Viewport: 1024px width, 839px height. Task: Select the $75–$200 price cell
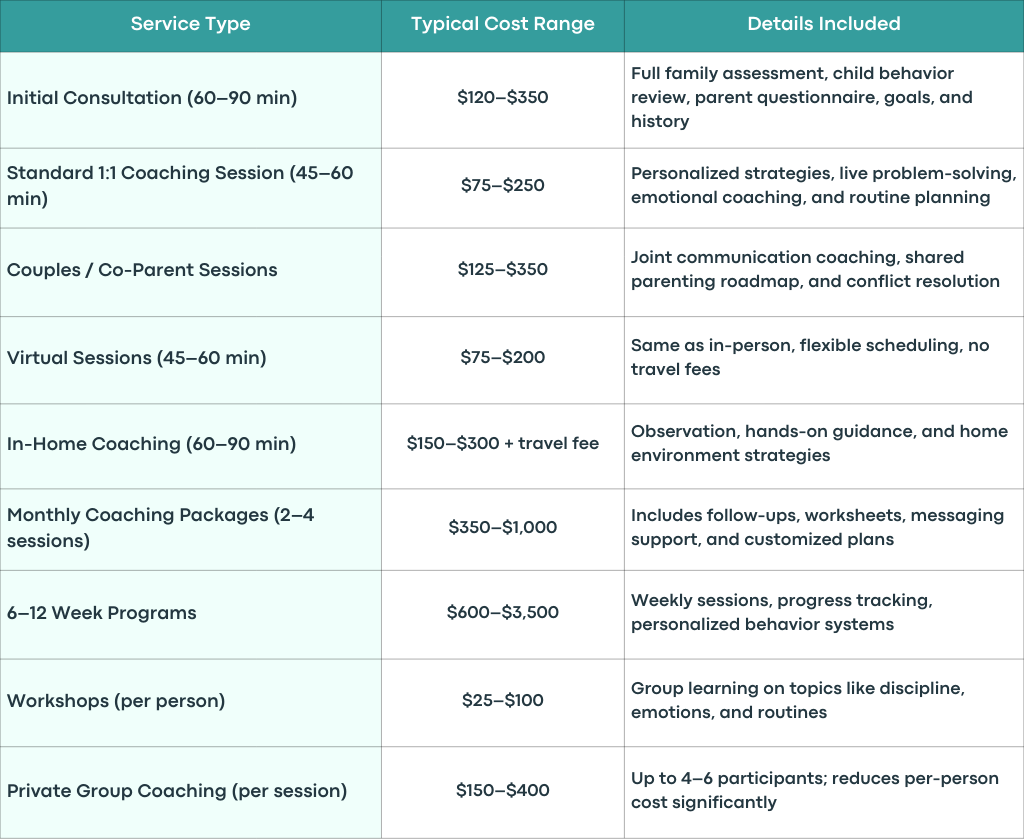click(503, 360)
